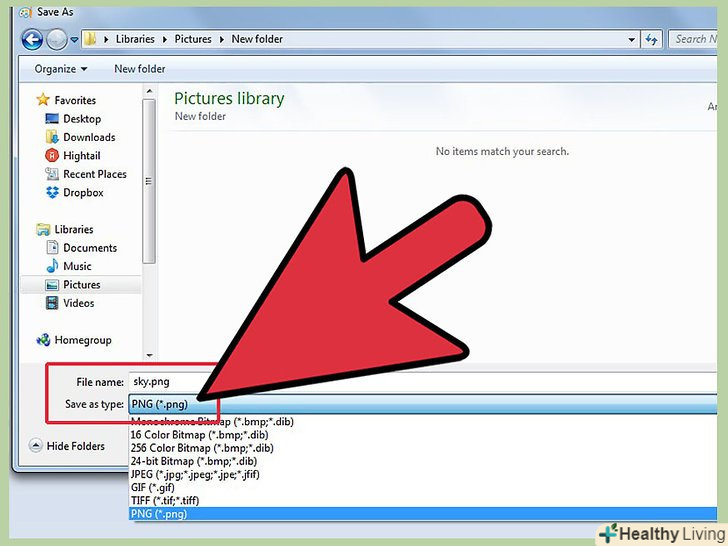This screenshot has width=728, height=546.
Task: Select Pictures under Libraries
Action: click(x=82, y=285)
